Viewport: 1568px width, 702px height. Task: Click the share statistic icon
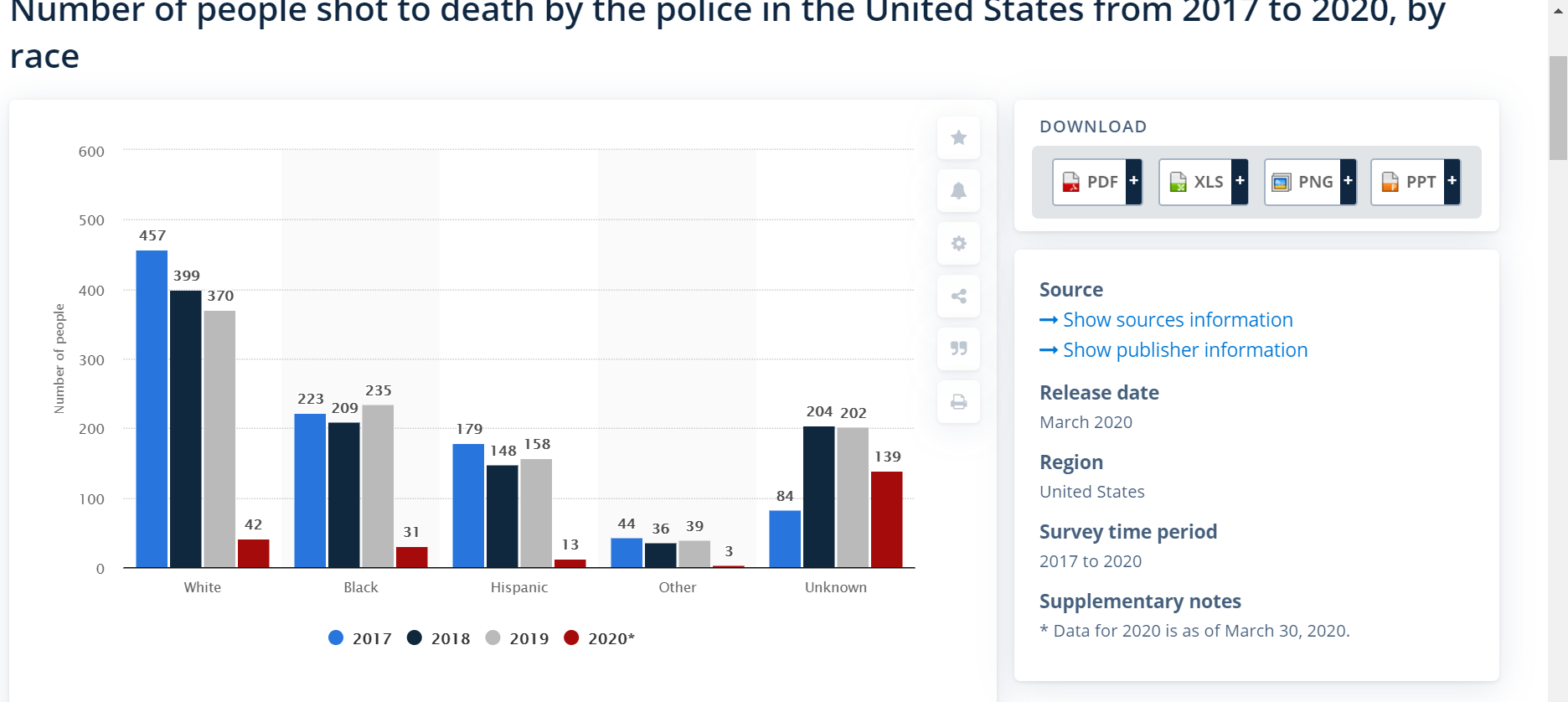click(958, 296)
